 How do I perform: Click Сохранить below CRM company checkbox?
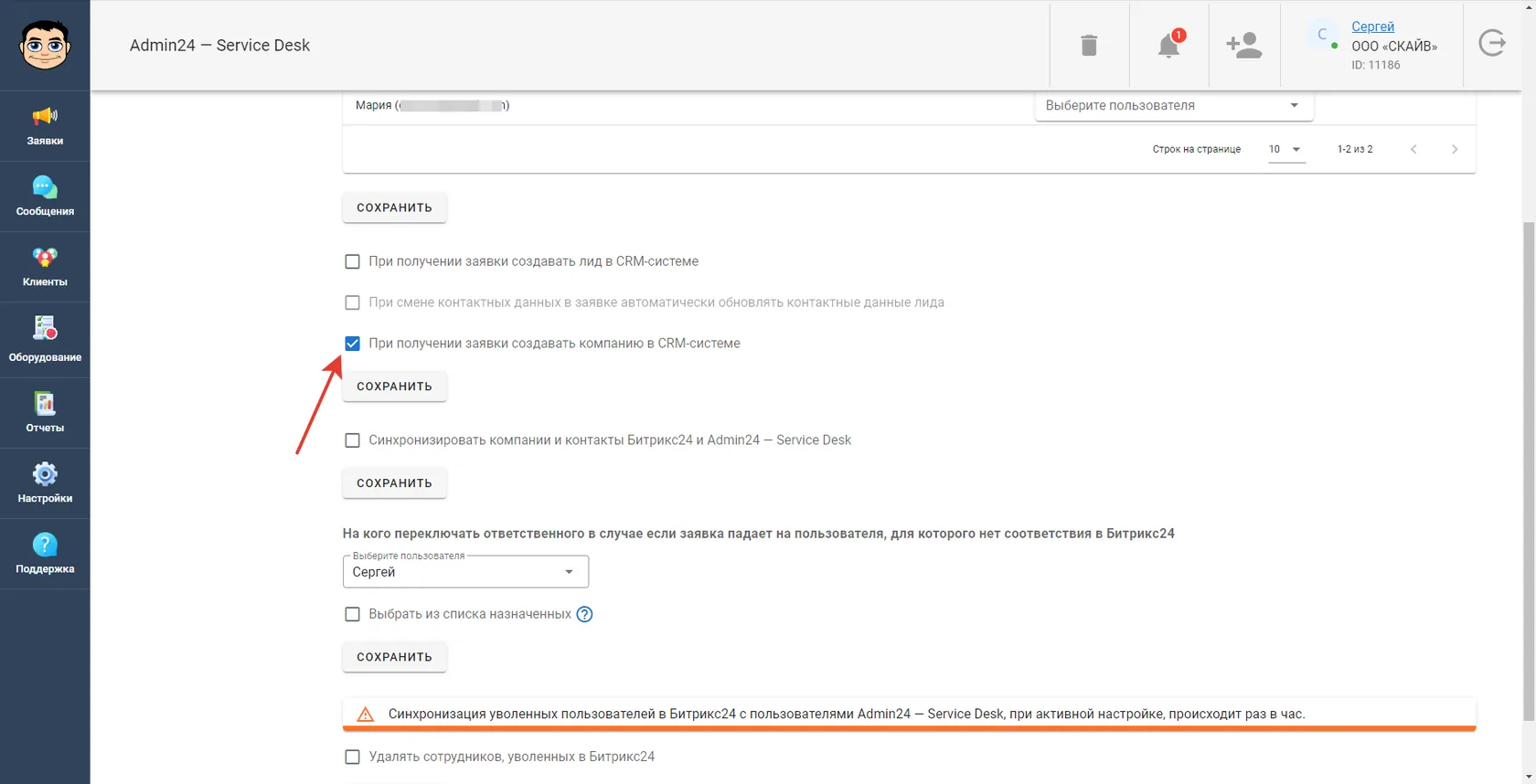(x=394, y=387)
